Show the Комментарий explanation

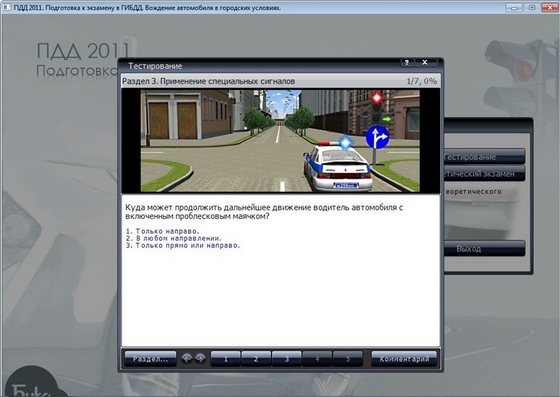click(404, 359)
